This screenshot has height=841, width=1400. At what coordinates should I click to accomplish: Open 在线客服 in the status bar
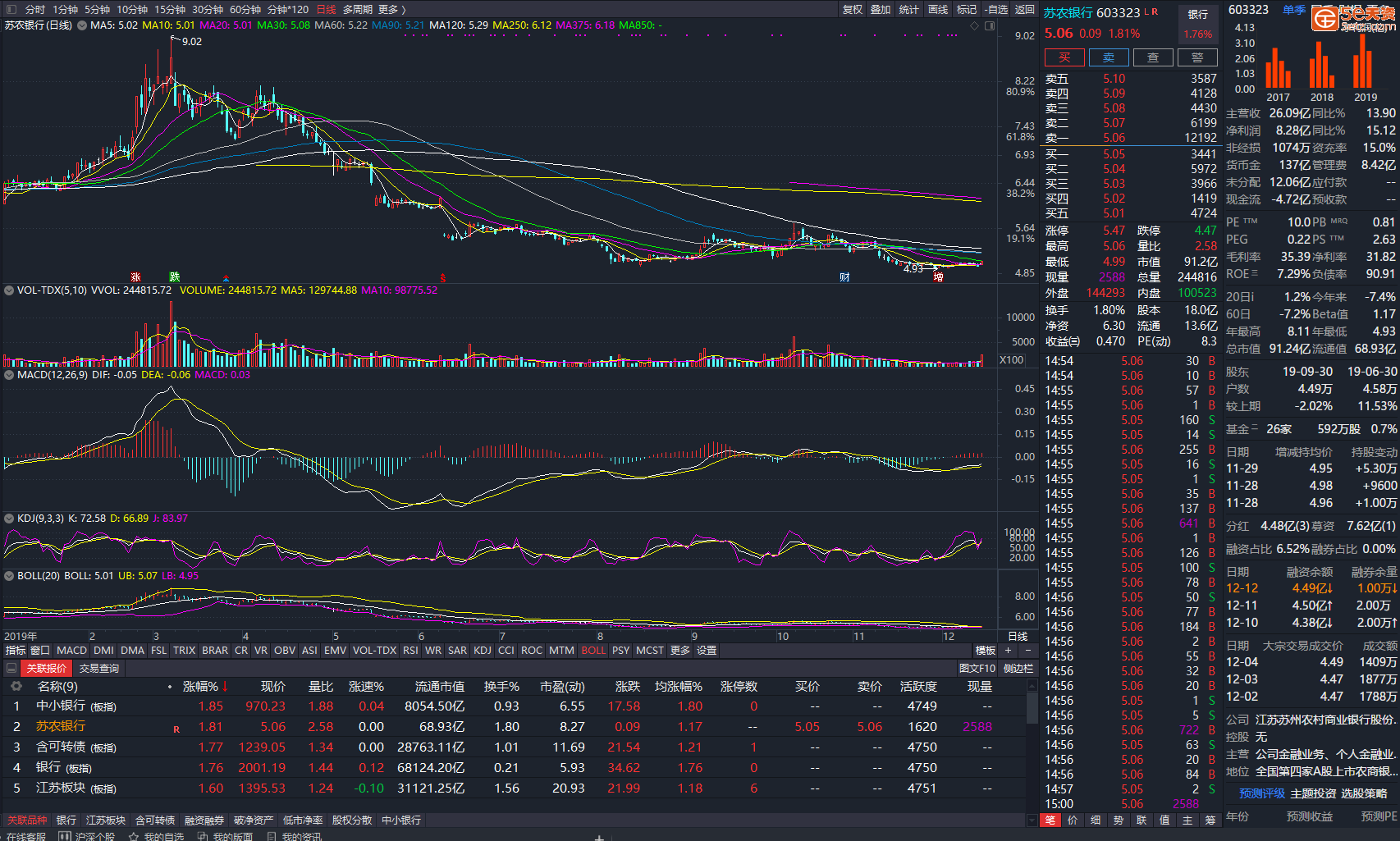tap(26, 836)
